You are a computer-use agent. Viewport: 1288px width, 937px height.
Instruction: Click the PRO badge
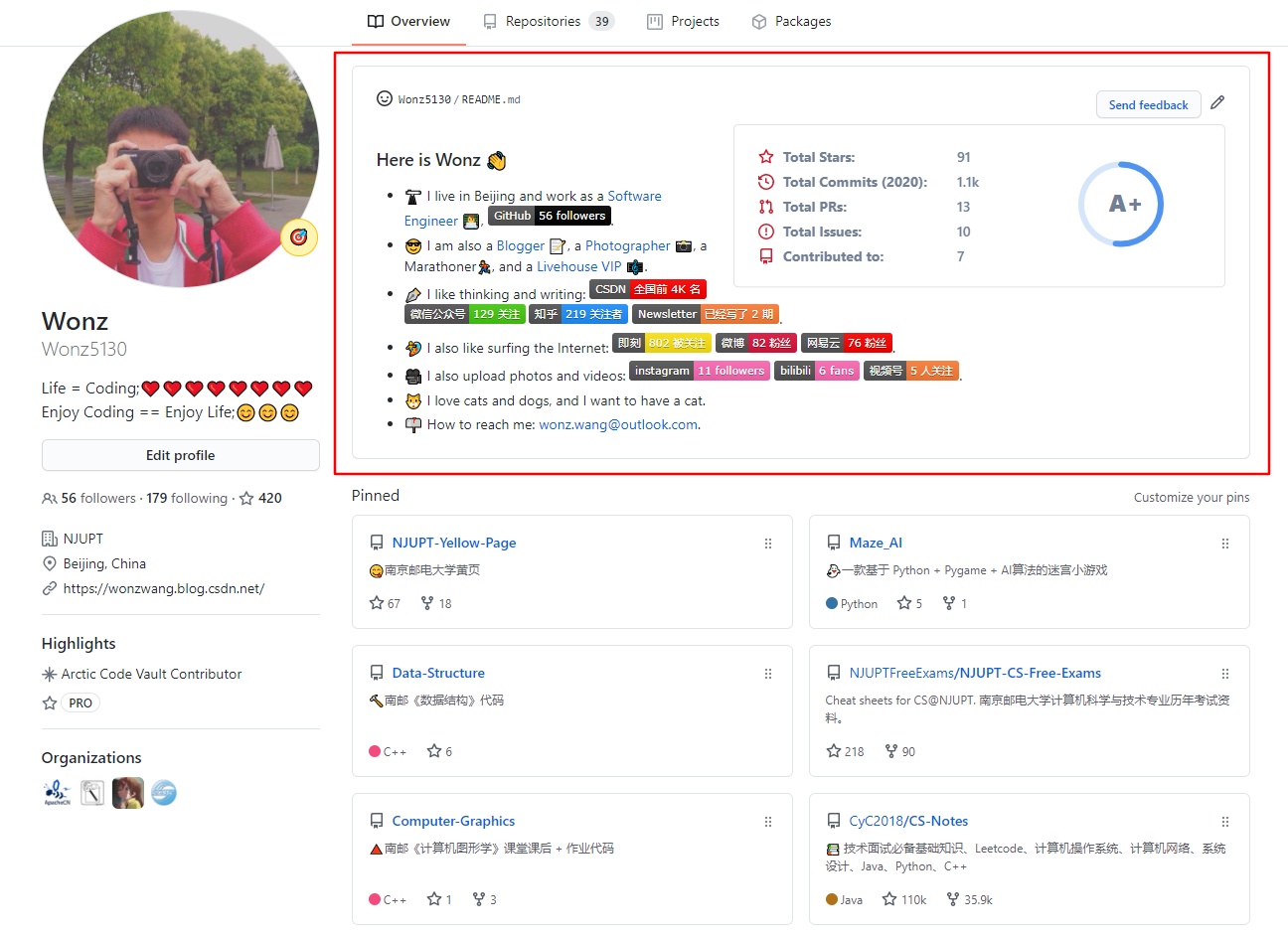(x=80, y=703)
